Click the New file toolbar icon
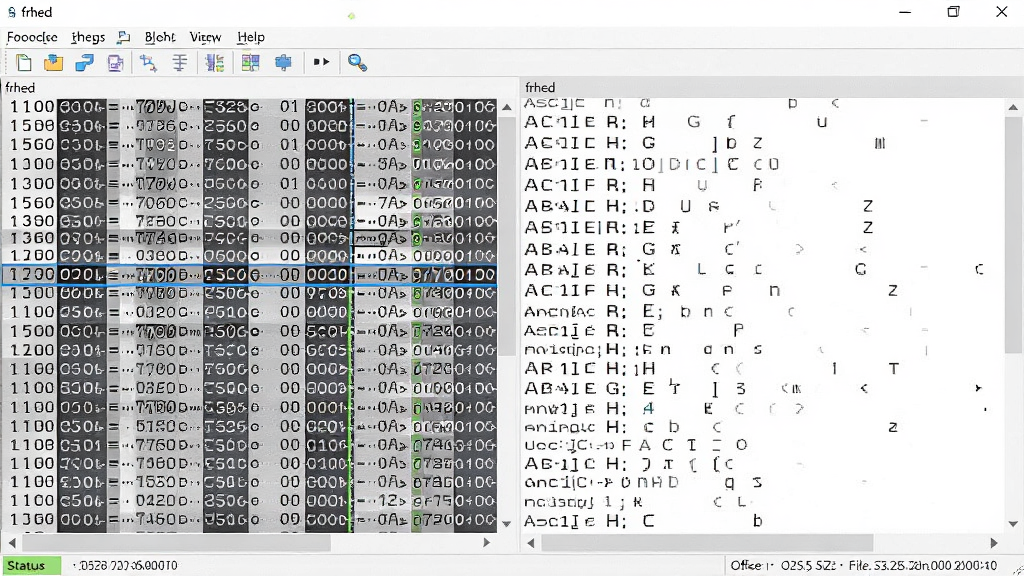 tap(24, 63)
